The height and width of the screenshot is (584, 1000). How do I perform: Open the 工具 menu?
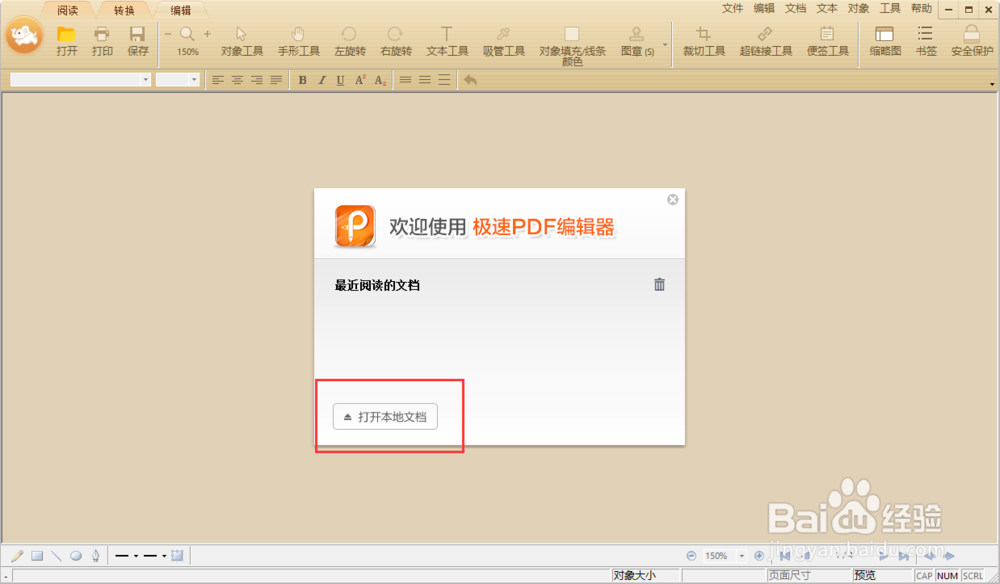tap(890, 8)
